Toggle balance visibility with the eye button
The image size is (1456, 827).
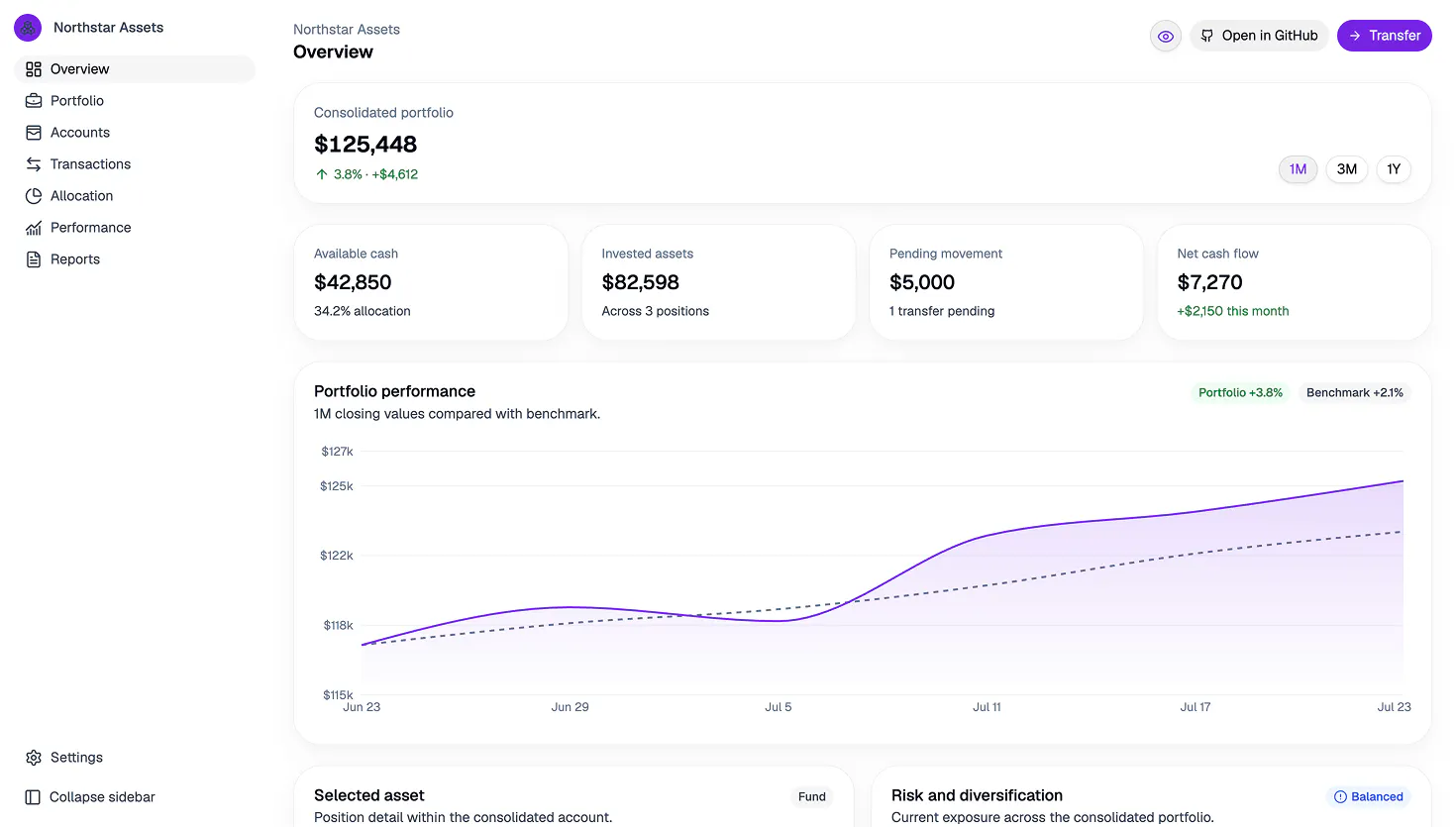pyautogui.click(x=1166, y=37)
